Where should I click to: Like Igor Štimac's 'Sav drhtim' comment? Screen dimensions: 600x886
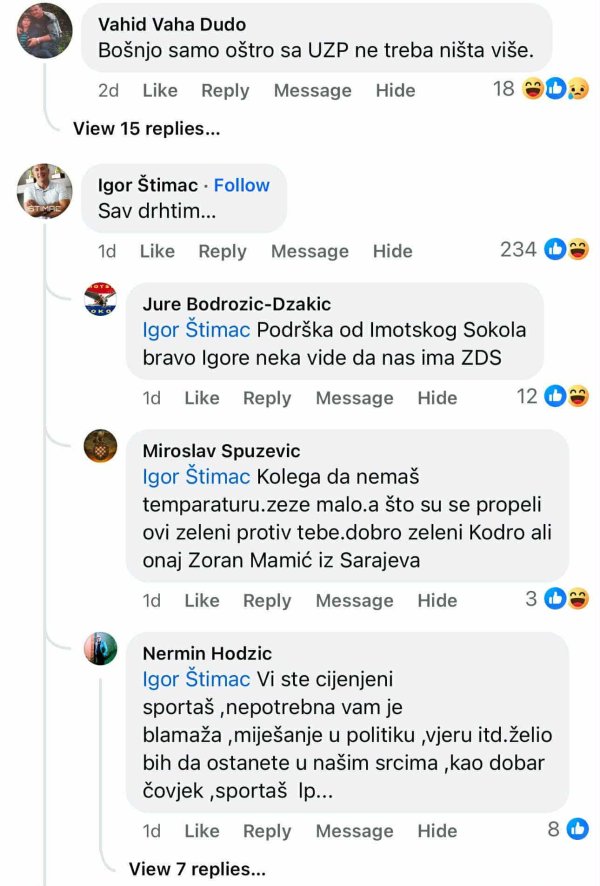tap(157, 251)
